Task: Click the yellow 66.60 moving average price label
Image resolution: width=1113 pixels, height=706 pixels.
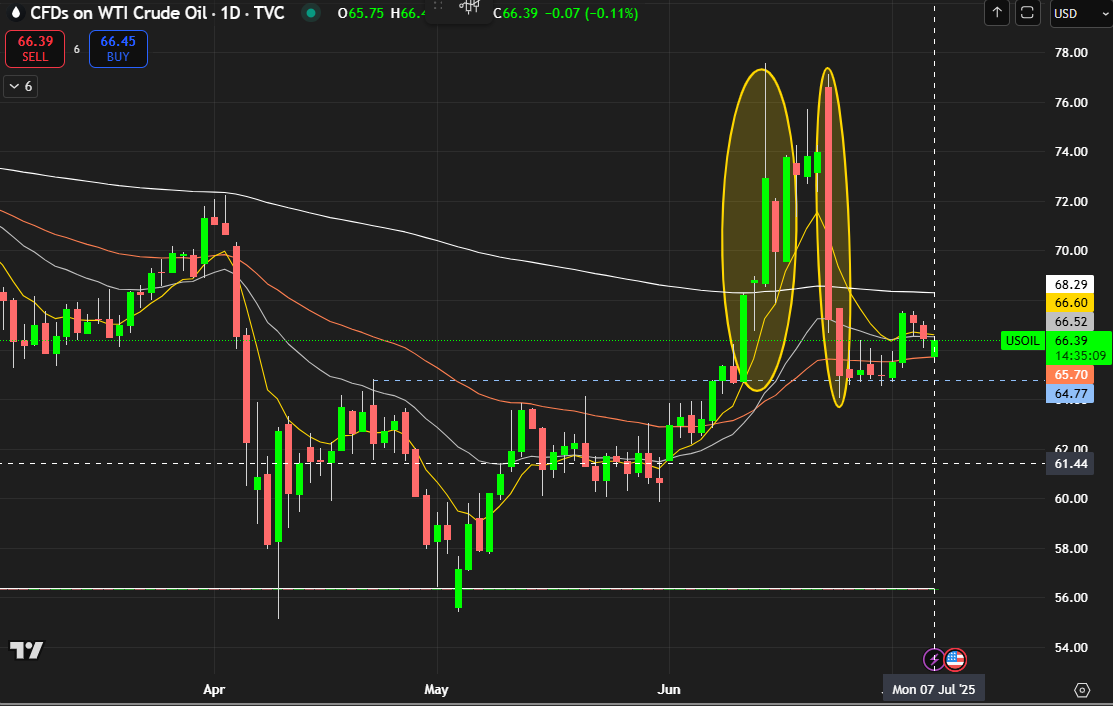Action: (1070, 303)
